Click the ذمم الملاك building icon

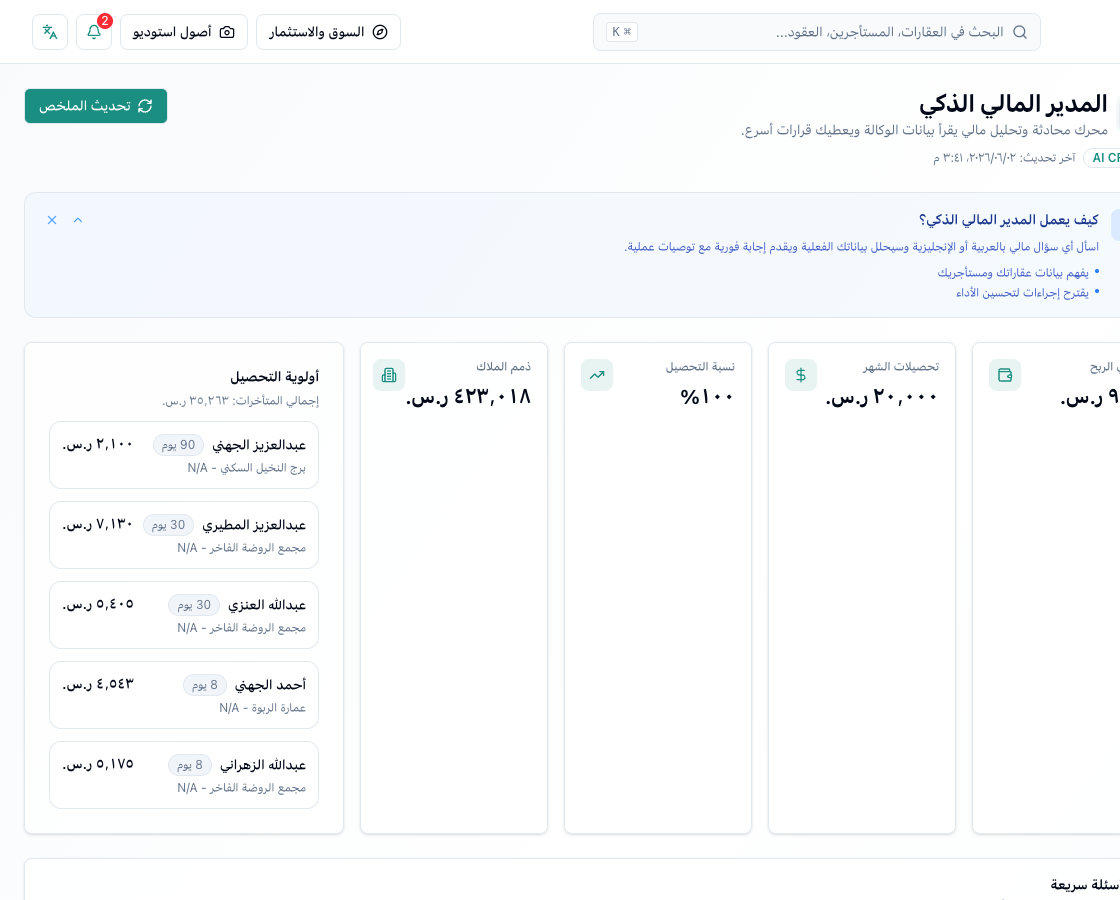click(389, 375)
